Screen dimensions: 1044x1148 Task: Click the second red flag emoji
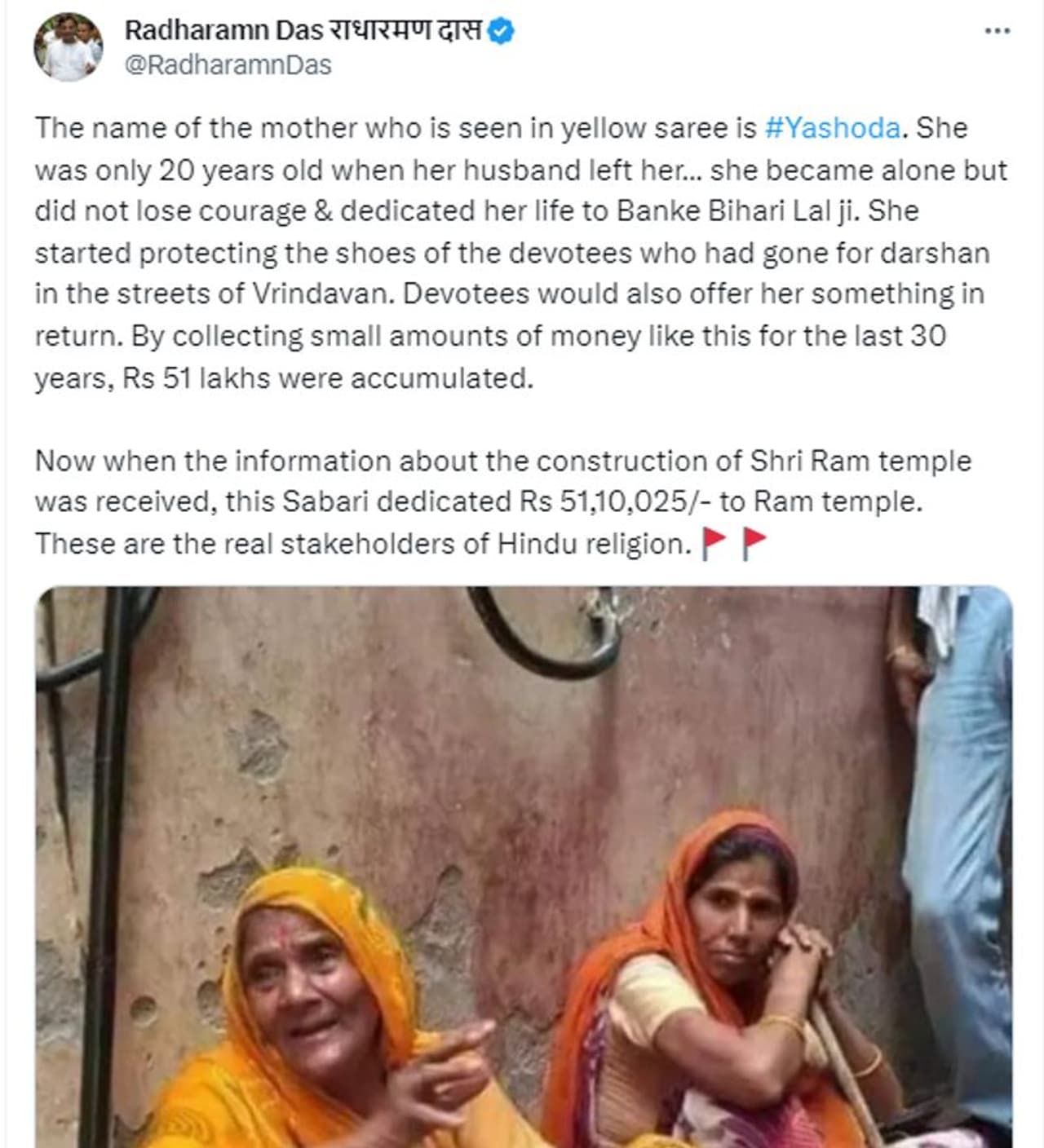[x=754, y=543]
